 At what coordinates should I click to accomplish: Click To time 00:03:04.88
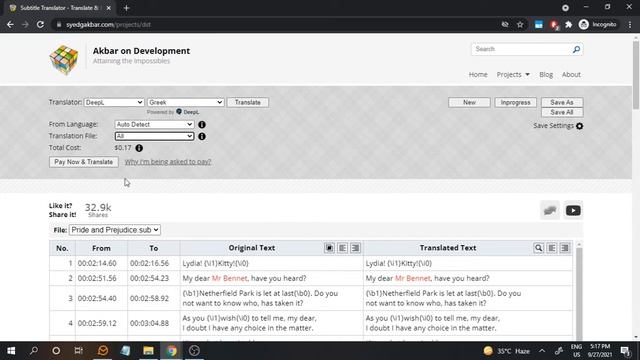click(x=149, y=323)
